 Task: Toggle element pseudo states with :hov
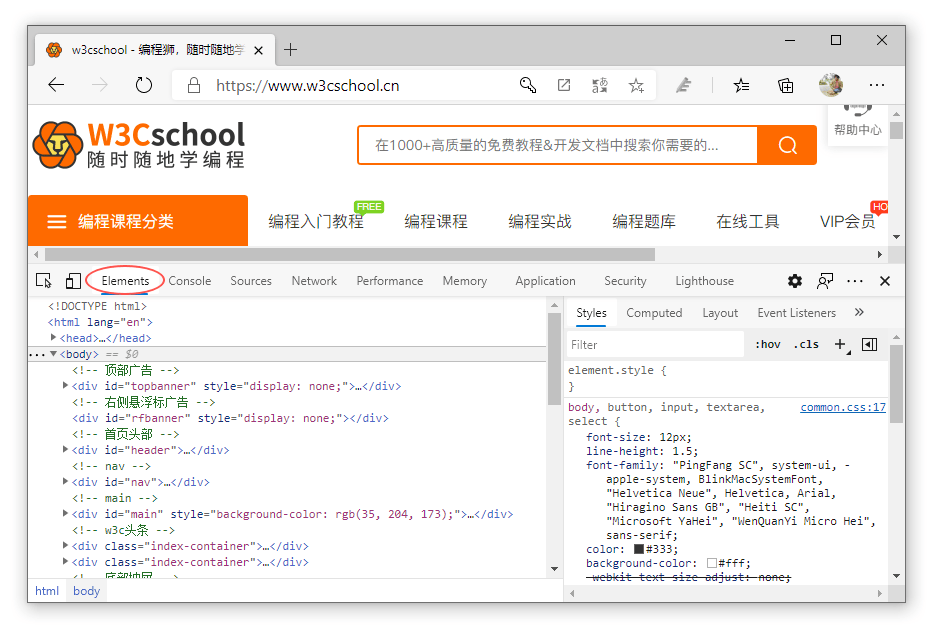[x=768, y=344]
